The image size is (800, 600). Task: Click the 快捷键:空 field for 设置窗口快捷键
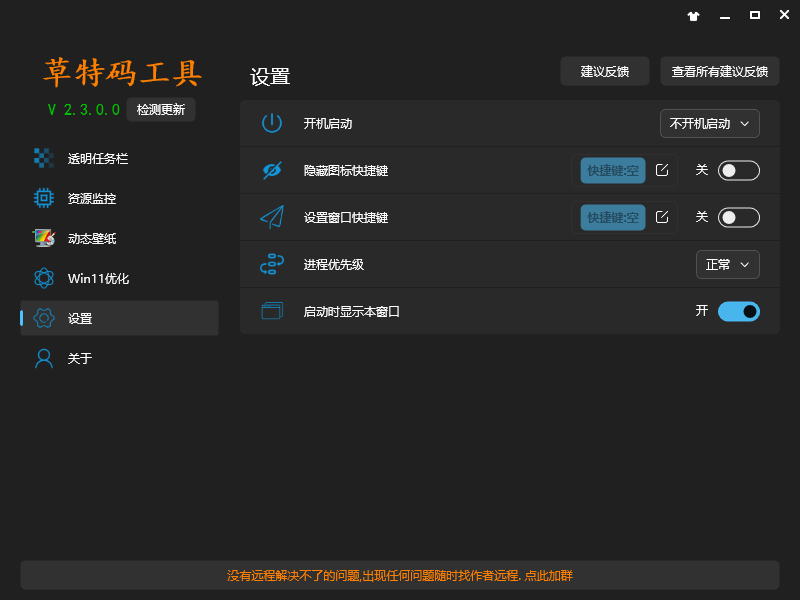(613, 217)
